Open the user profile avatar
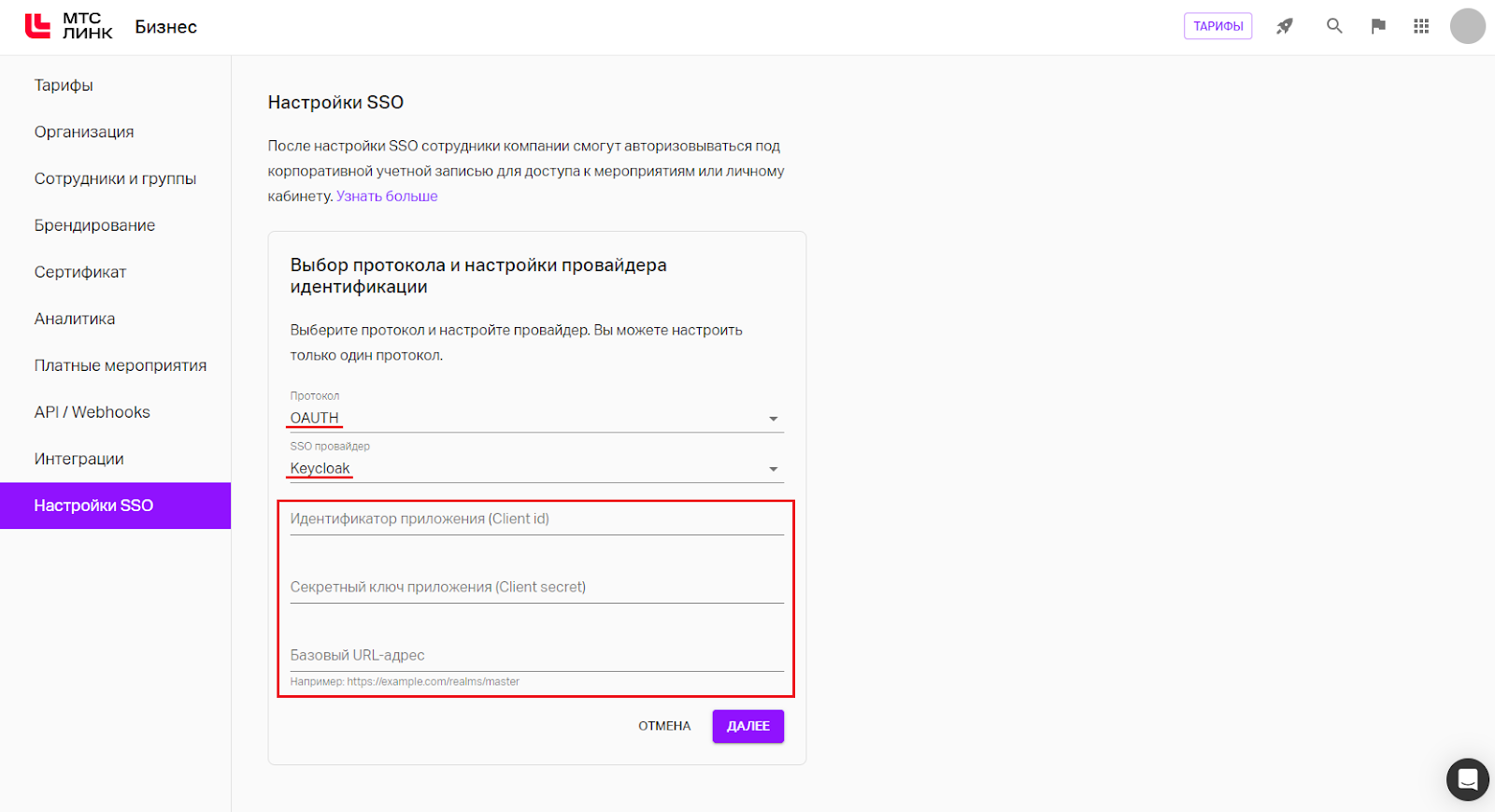This screenshot has width=1495, height=812. pyautogui.click(x=1467, y=26)
